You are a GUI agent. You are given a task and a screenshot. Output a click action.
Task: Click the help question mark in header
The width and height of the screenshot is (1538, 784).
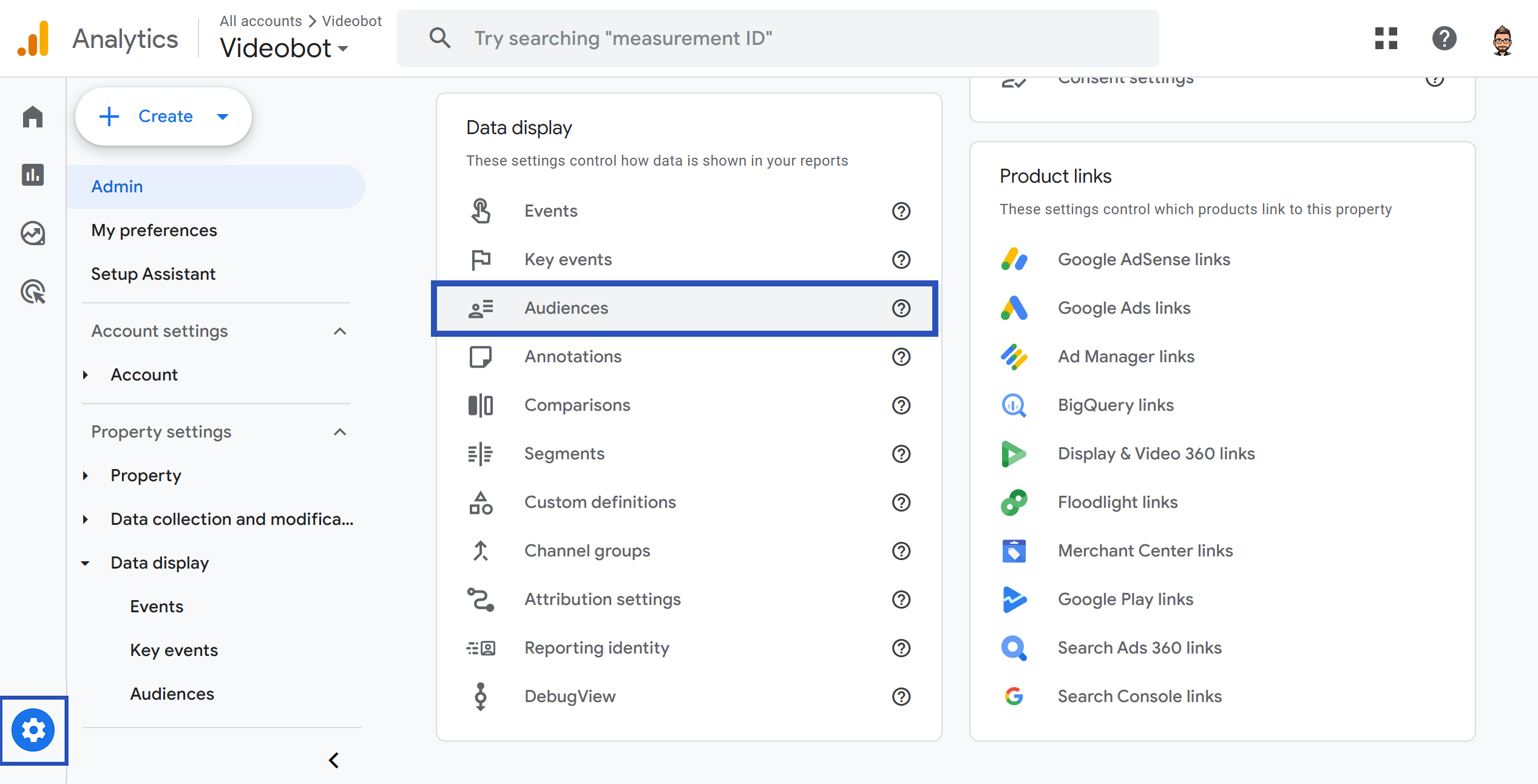(1445, 38)
